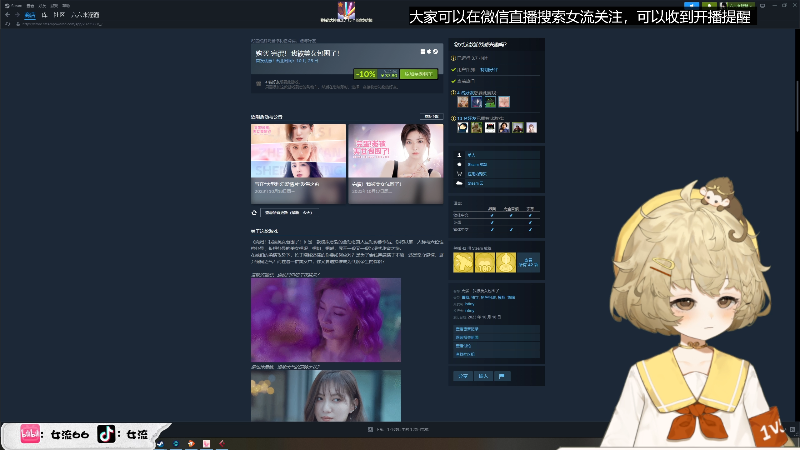Open the first gold achievement icon
Viewport: 800px width, 450px height.
pos(463,262)
